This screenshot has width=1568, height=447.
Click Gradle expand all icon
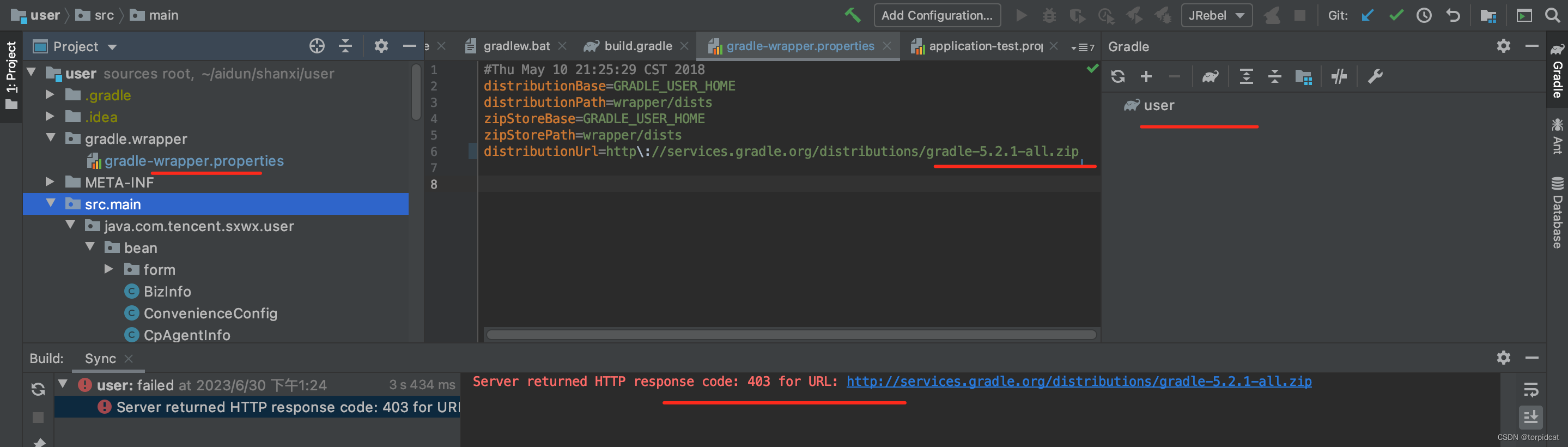point(1246,76)
